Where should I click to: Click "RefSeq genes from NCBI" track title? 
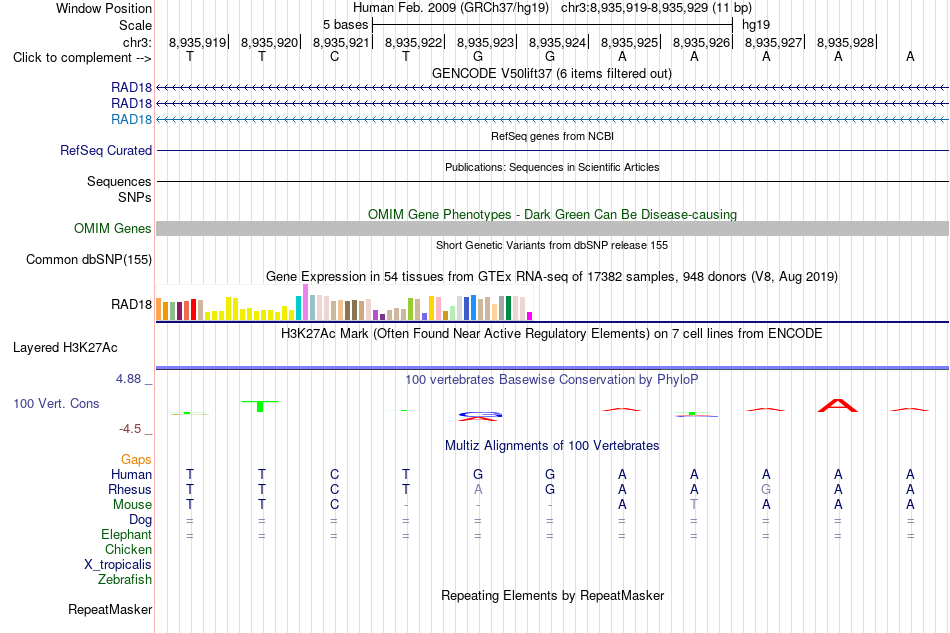[x=552, y=136]
